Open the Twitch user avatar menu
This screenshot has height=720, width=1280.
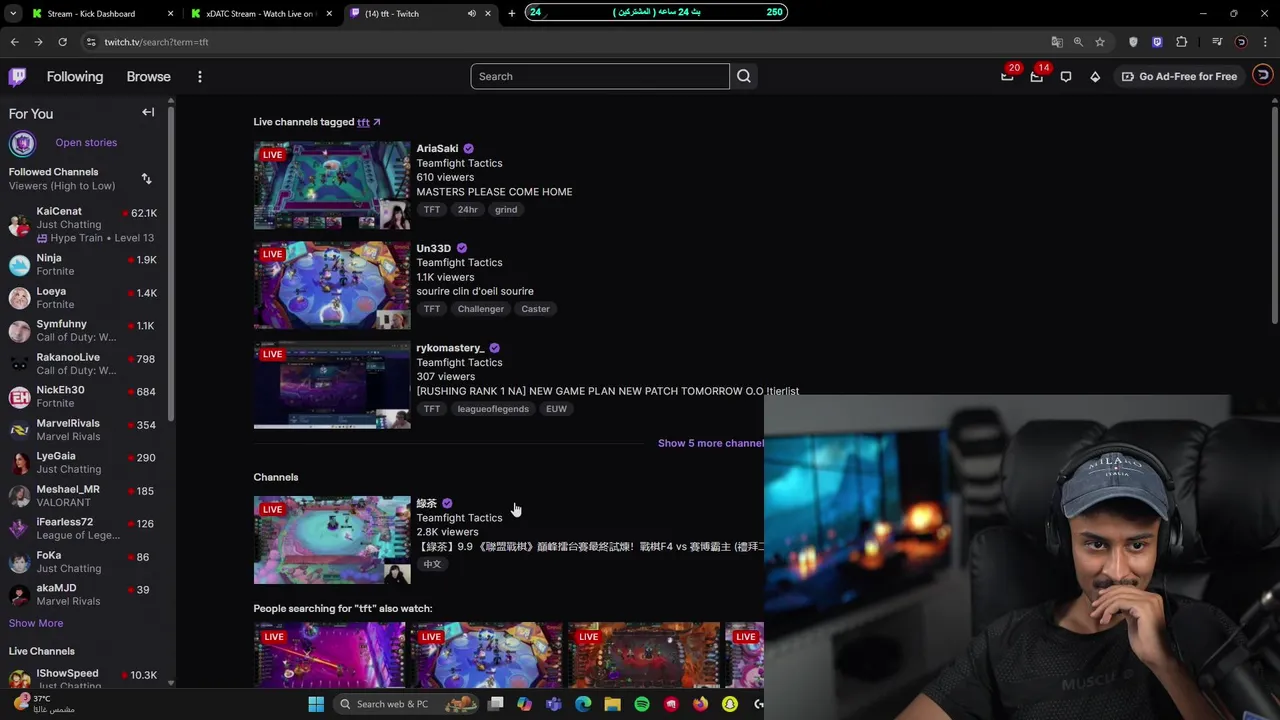(1263, 76)
